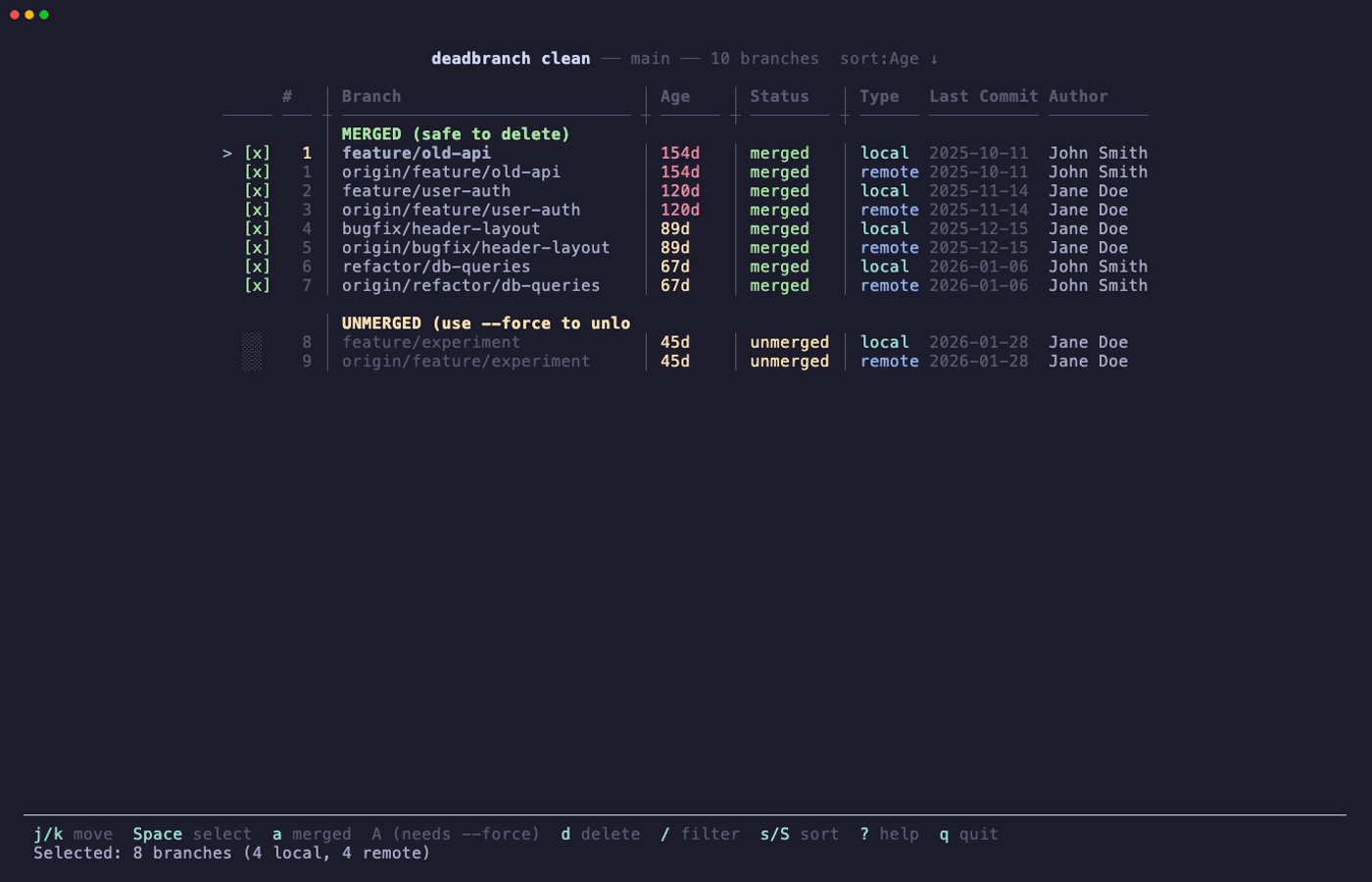The height and width of the screenshot is (882, 1372).
Task: Click the red close window button
Action: tap(15, 15)
